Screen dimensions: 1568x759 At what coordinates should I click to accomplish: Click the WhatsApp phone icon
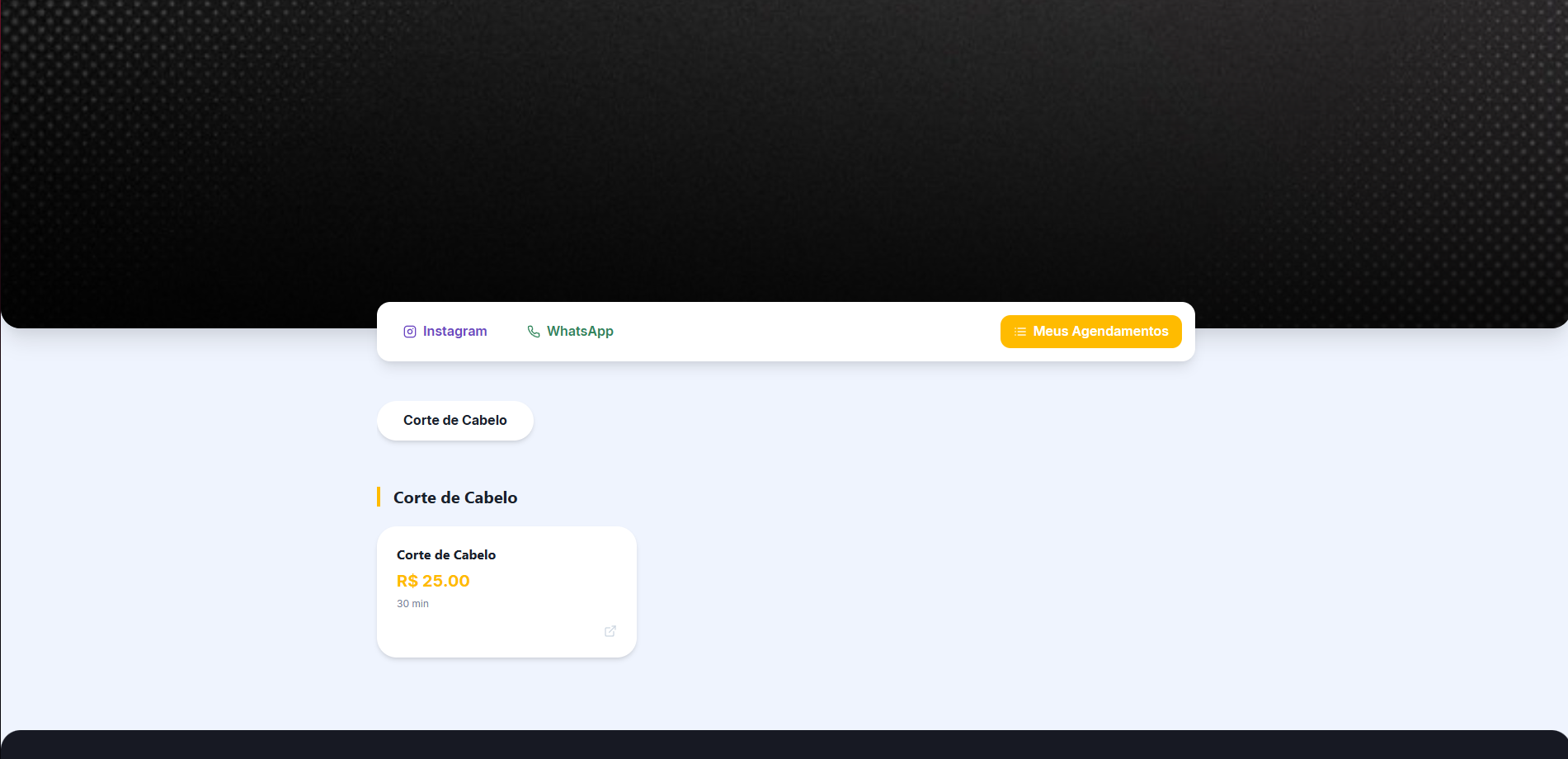click(534, 332)
